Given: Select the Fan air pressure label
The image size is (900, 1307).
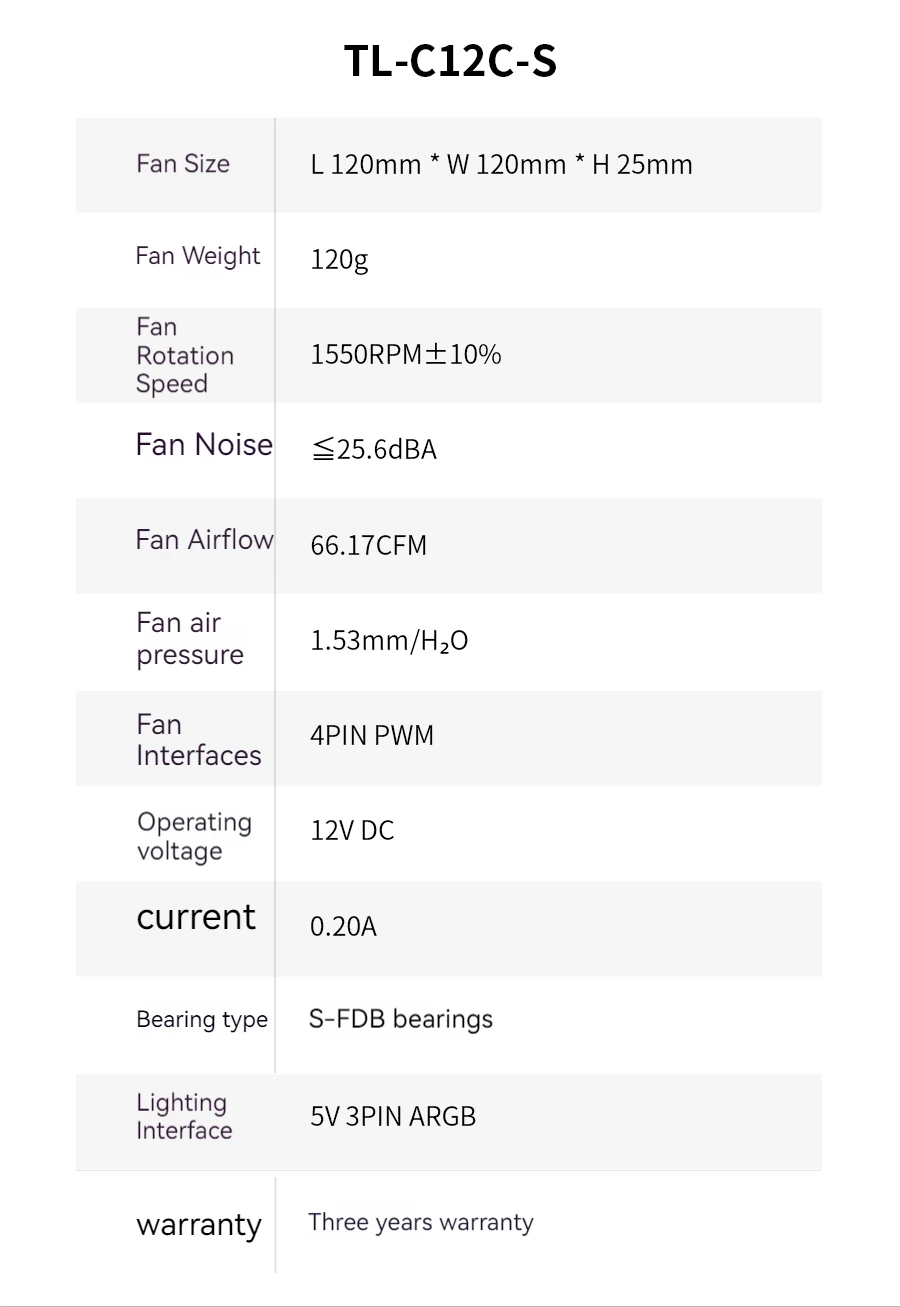Looking at the screenshot, I should (x=190, y=639).
